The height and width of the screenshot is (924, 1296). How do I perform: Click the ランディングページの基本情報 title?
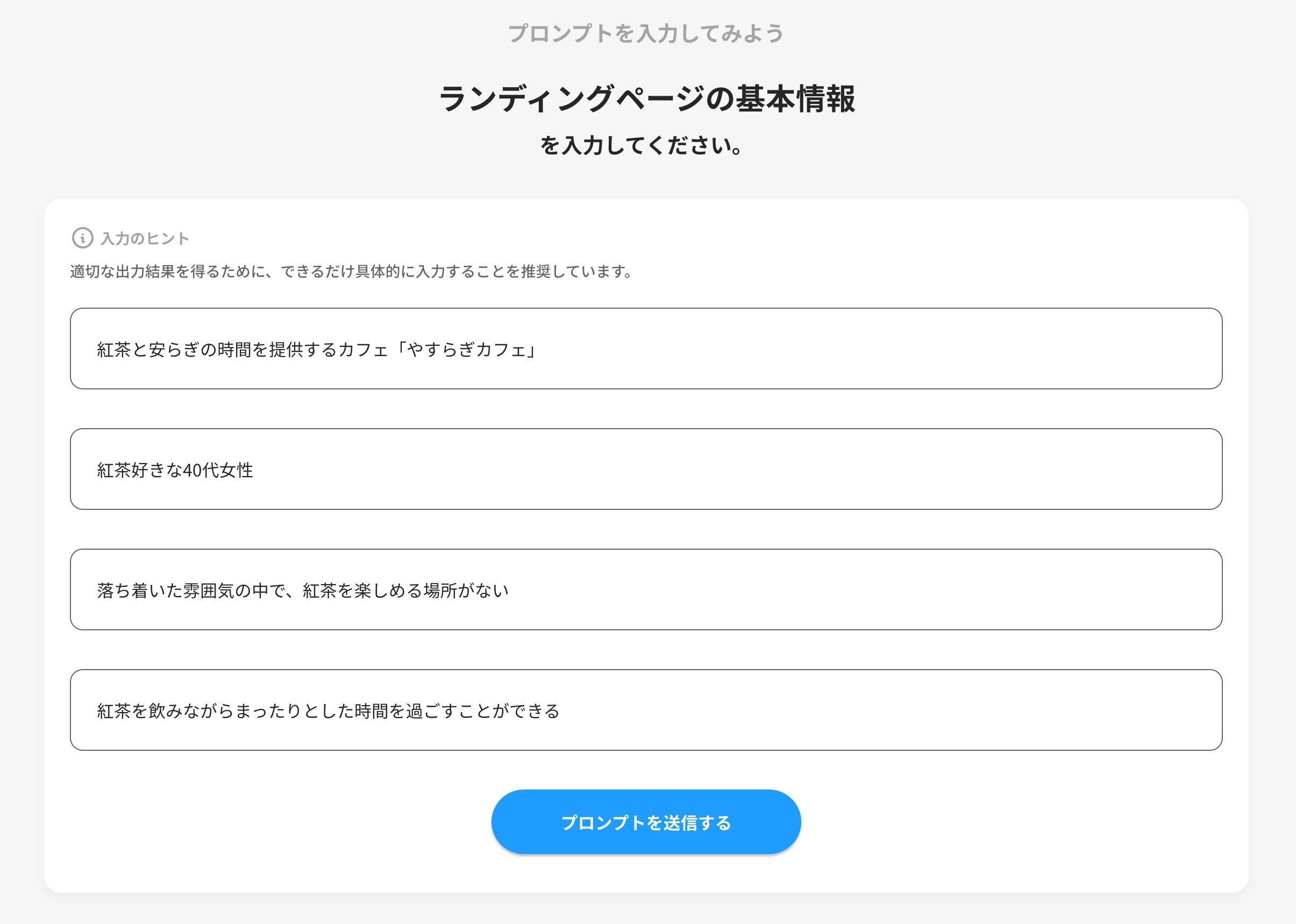coord(647,99)
